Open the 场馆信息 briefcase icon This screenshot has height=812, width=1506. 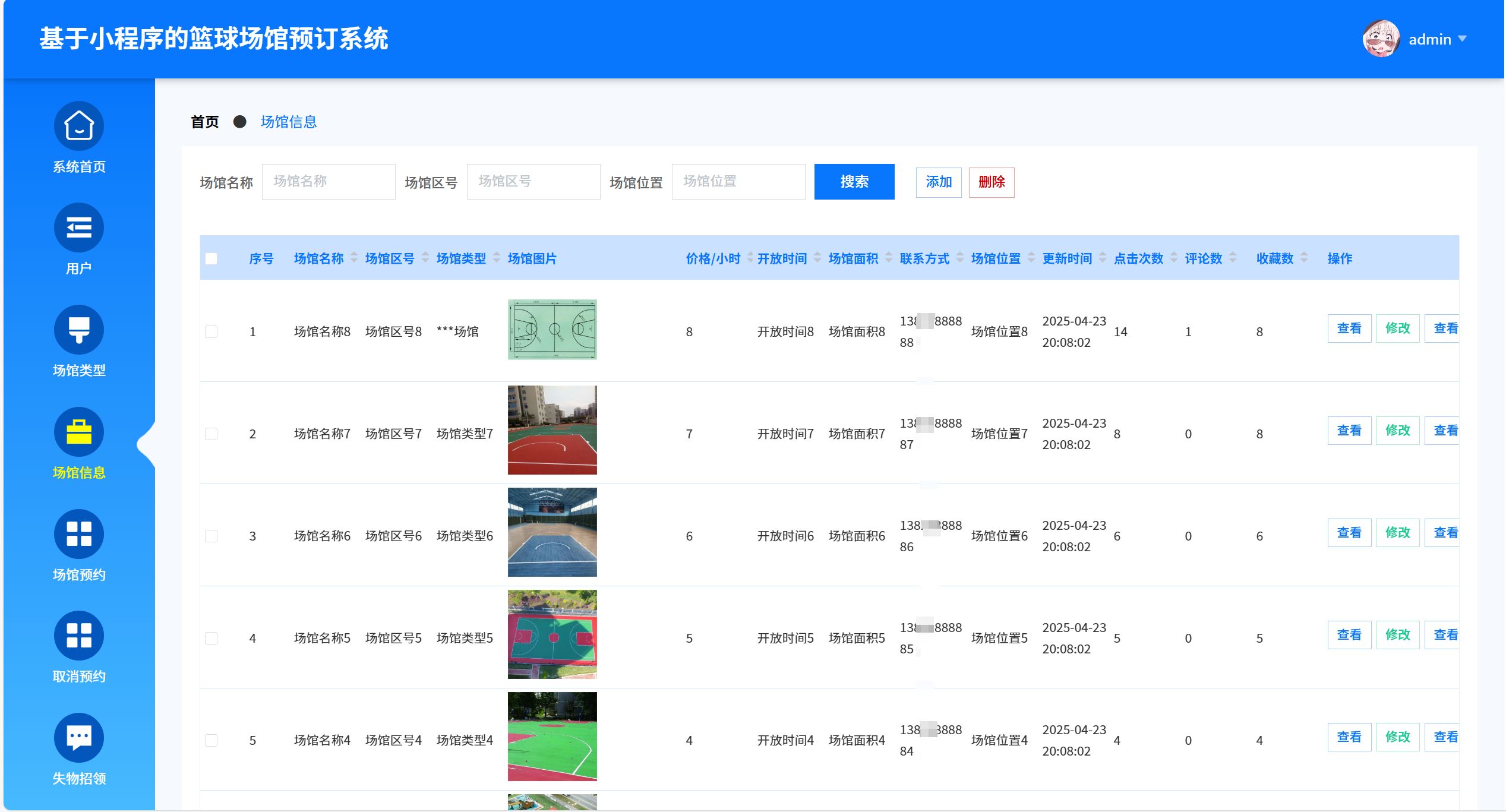(x=79, y=432)
